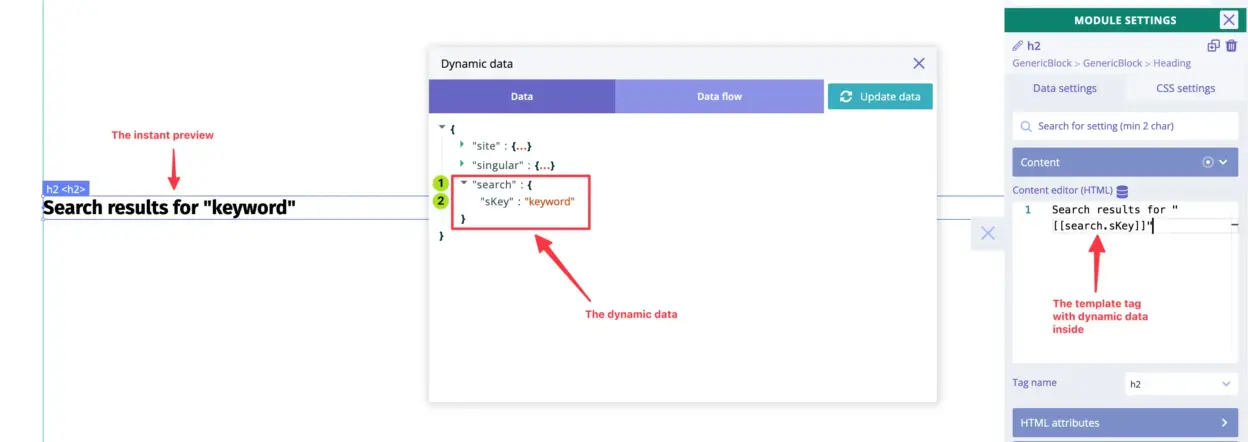Click the X tab beside the settings panel
Screen dimensions: 1248x442
click(987, 233)
